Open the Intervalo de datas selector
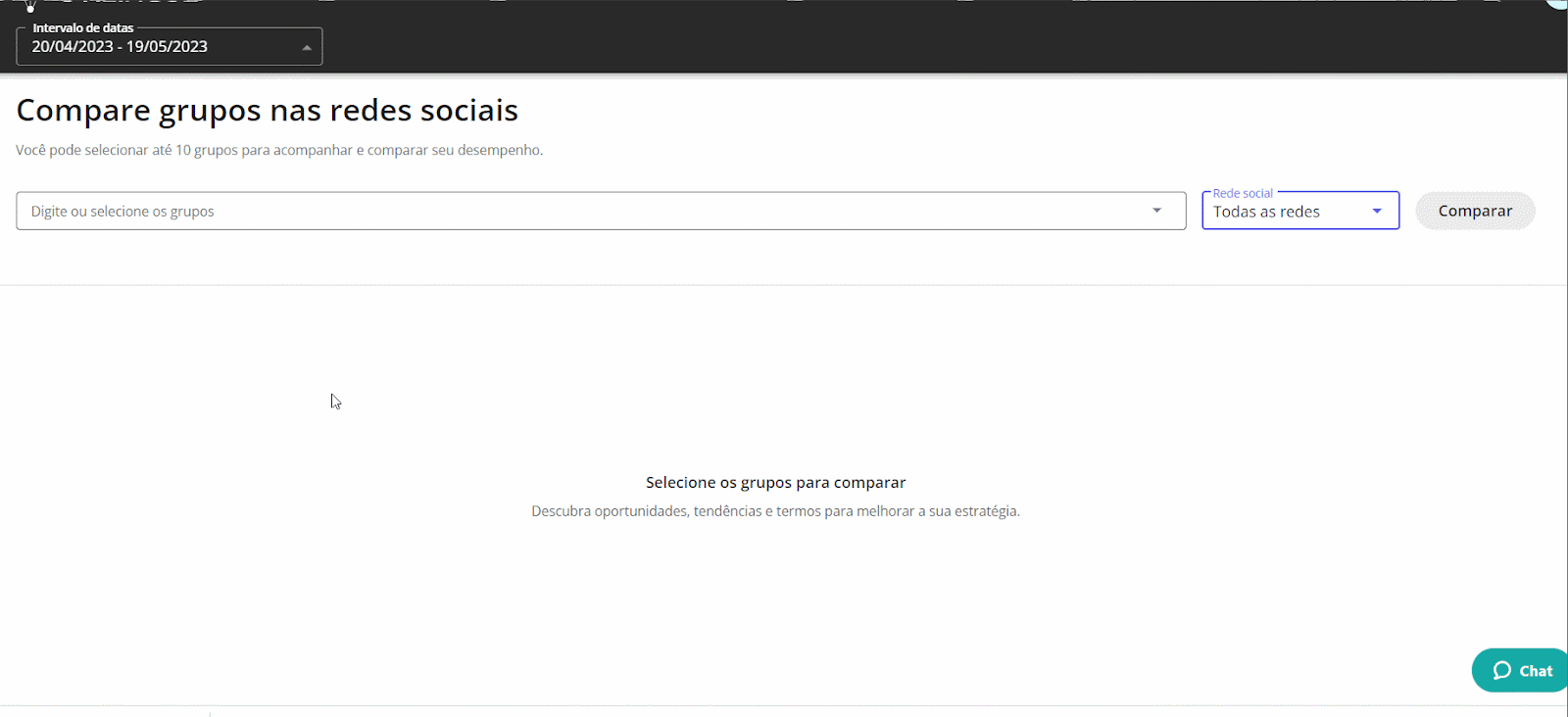Screen dimensions: 1568x717 [x=170, y=46]
